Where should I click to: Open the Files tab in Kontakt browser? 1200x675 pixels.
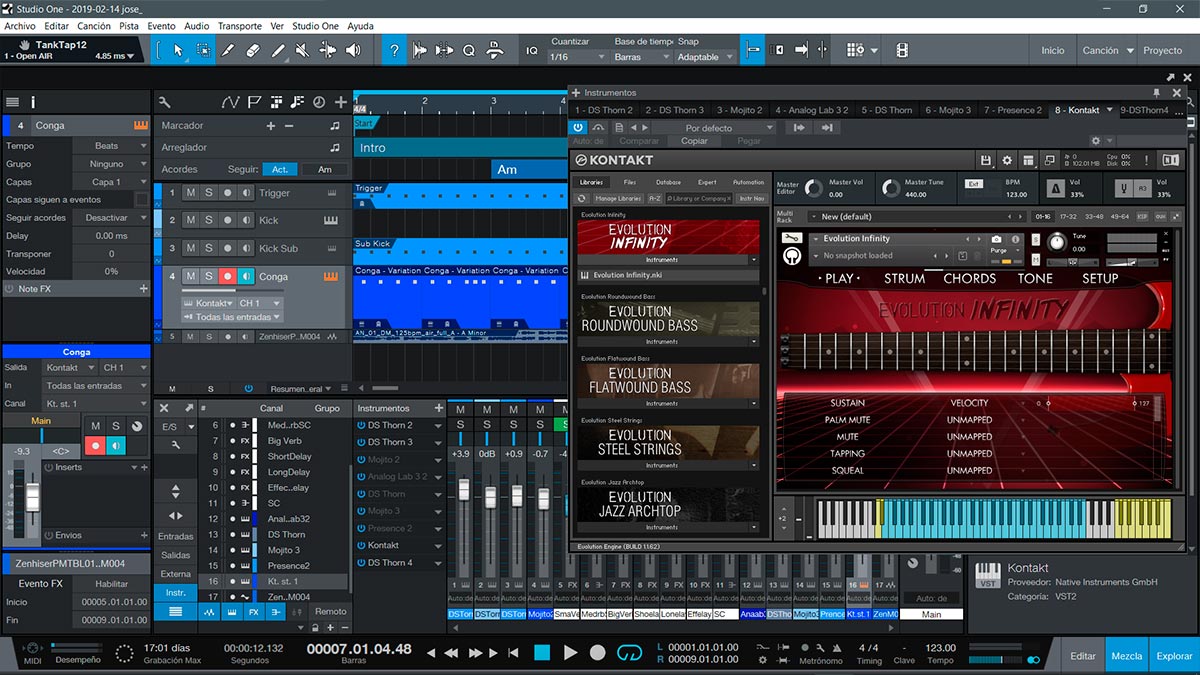pos(630,182)
